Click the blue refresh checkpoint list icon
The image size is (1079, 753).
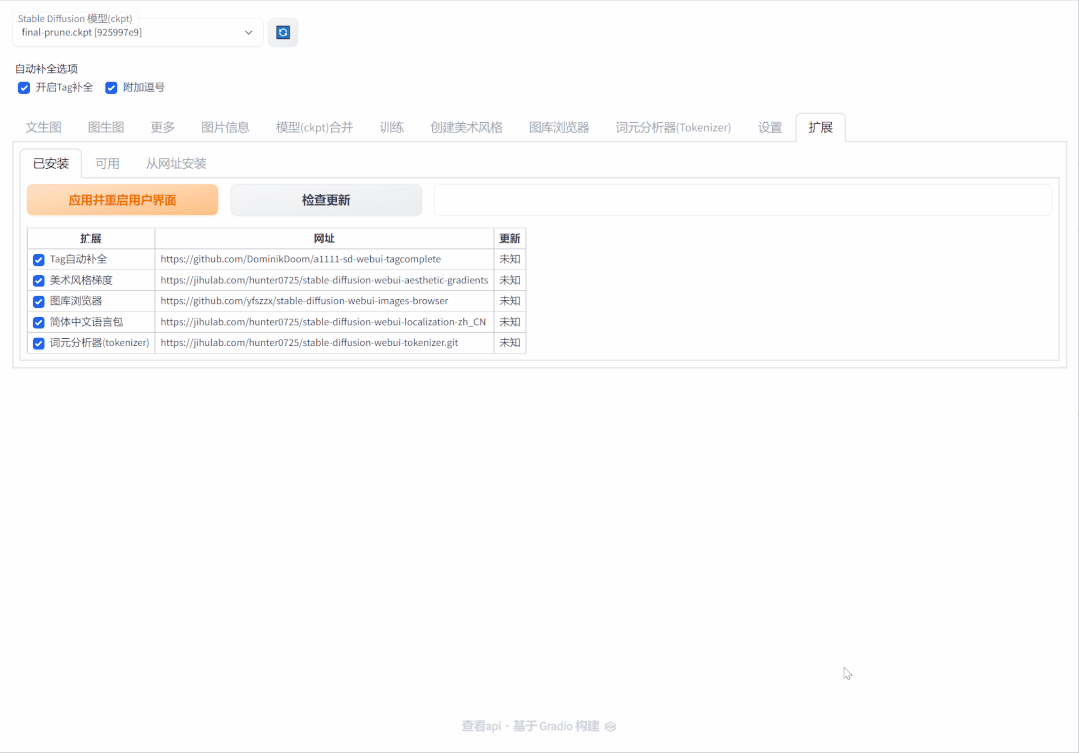tap(282, 32)
